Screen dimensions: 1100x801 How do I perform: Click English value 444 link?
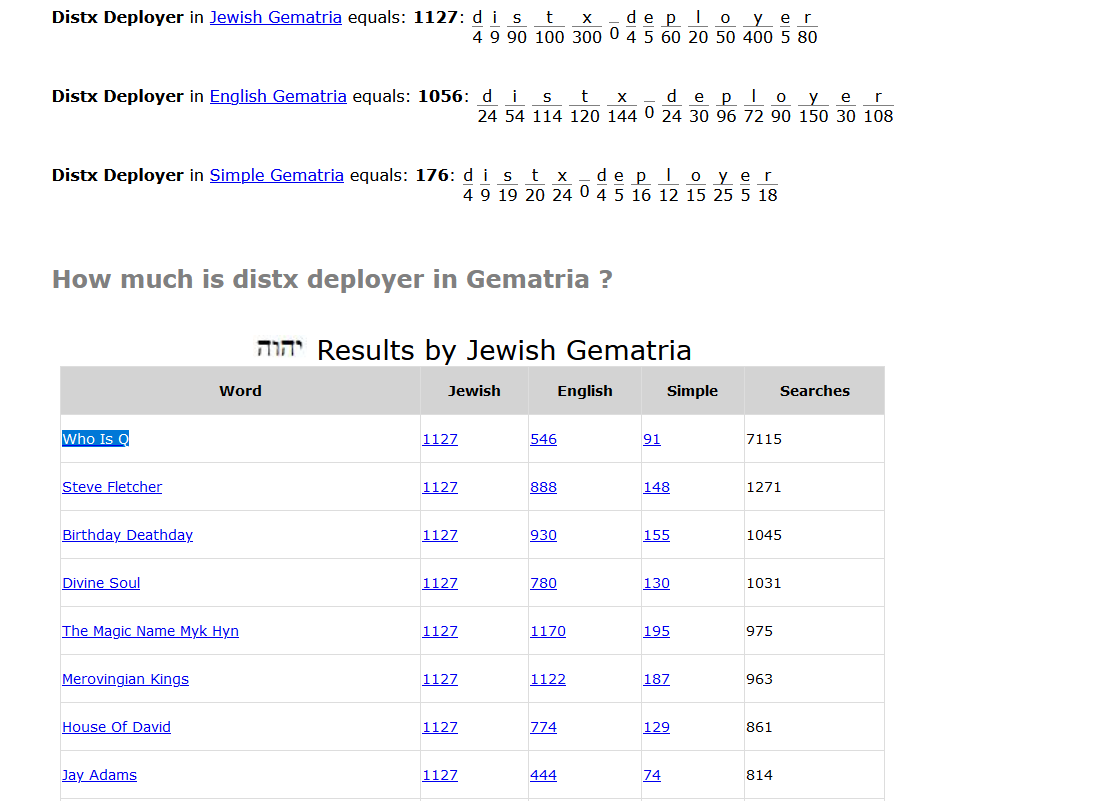pyautogui.click(x=544, y=775)
